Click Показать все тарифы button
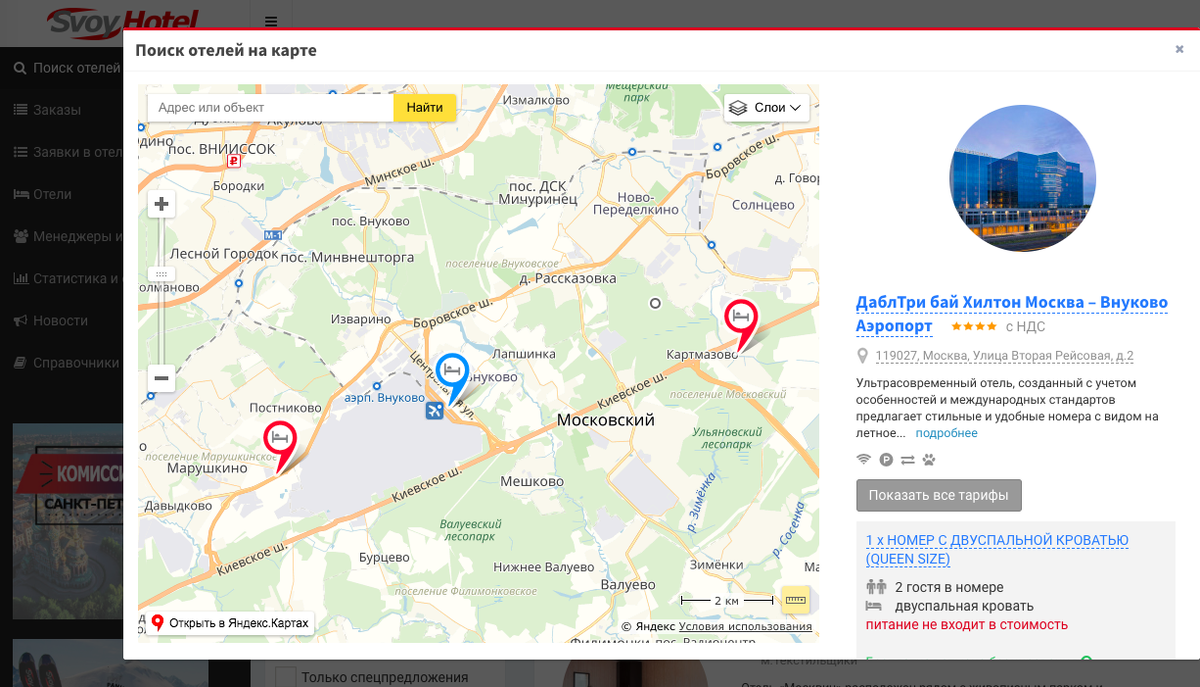 [x=939, y=495]
